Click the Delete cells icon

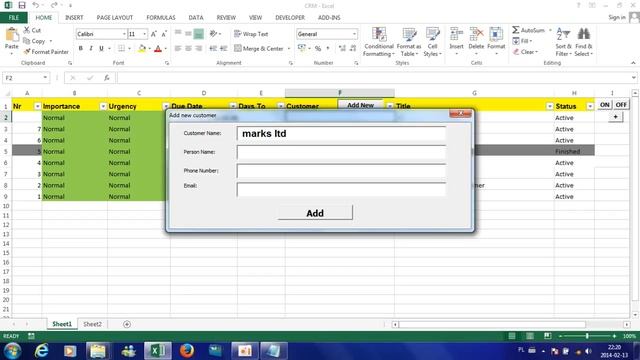click(476, 34)
